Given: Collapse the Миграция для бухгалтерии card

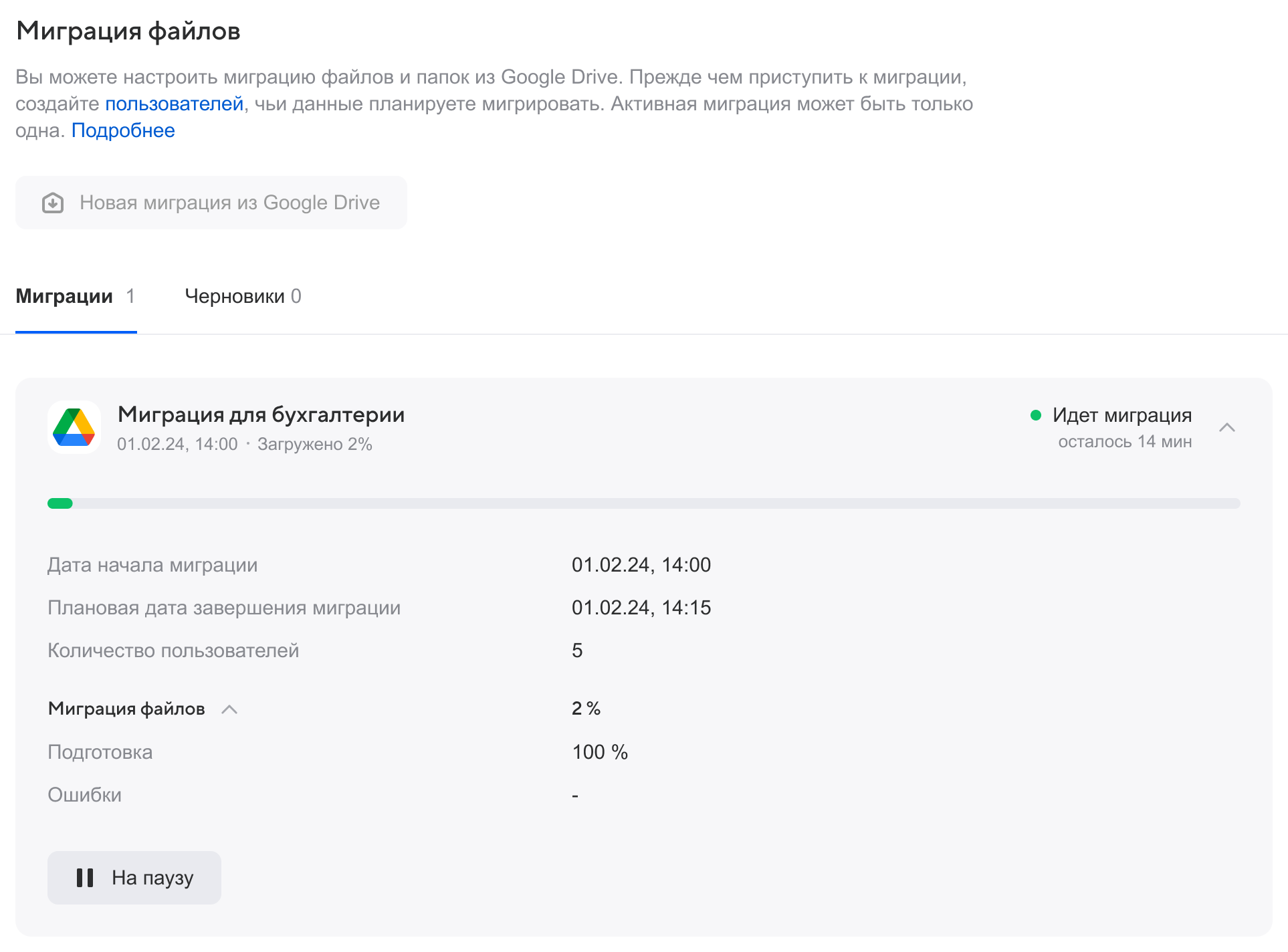Looking at the screenshot, I should coord(1228,428).
